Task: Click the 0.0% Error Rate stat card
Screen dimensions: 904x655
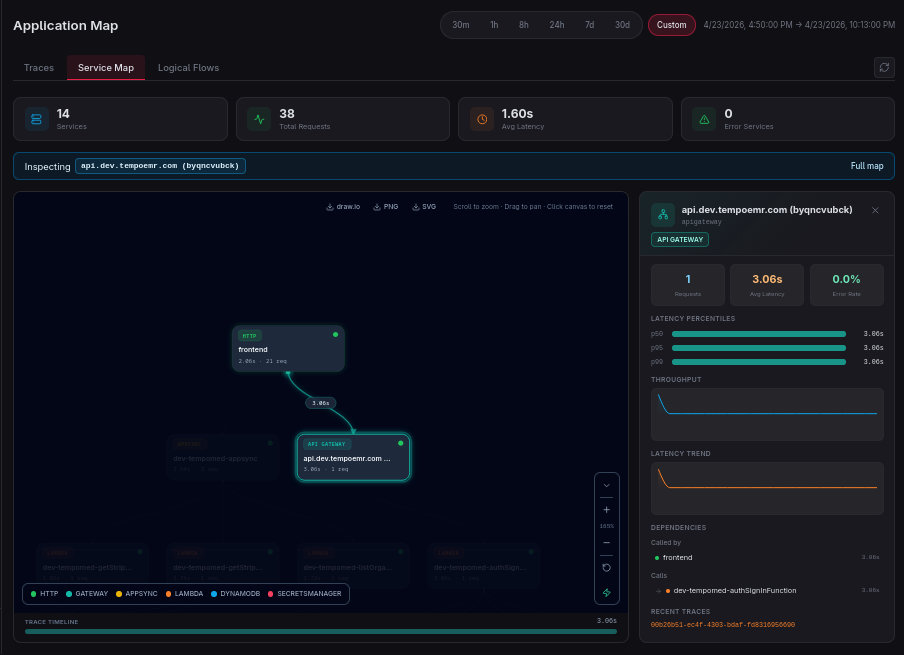Action: 846,285
